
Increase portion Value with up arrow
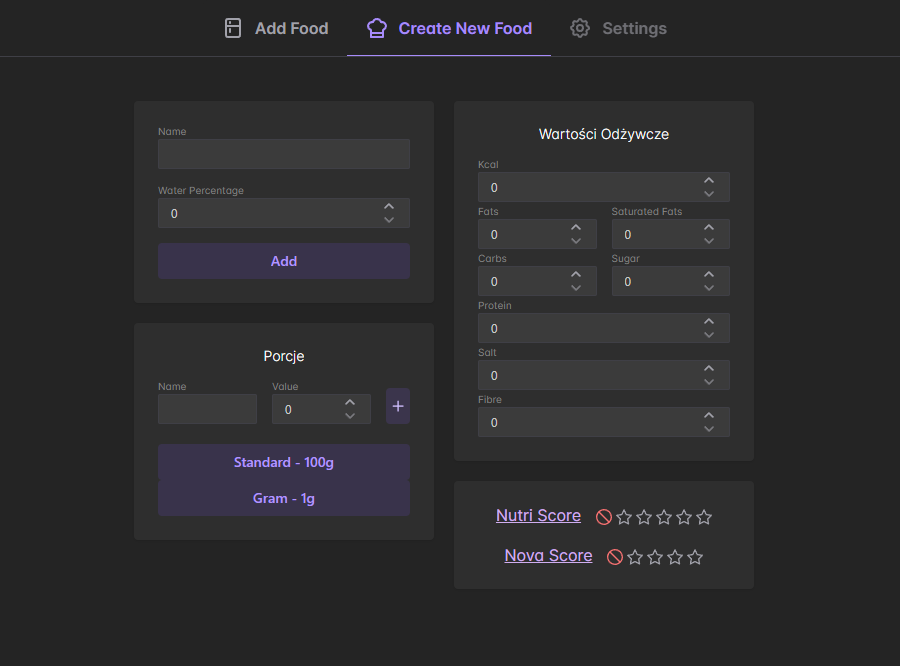(x=350, y=402)
